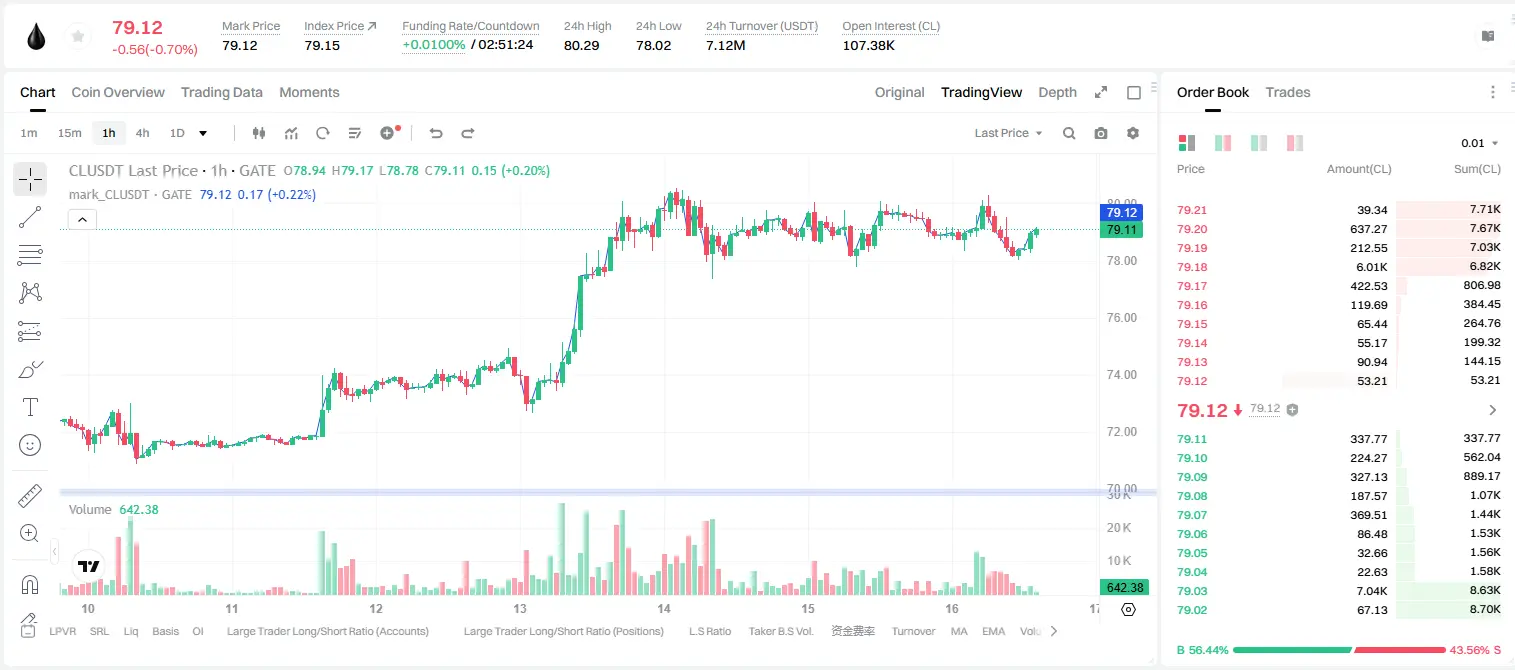Select the trend line drawing tool
Viewport: 1515px width, 670px height.
(x=30, y=217)
